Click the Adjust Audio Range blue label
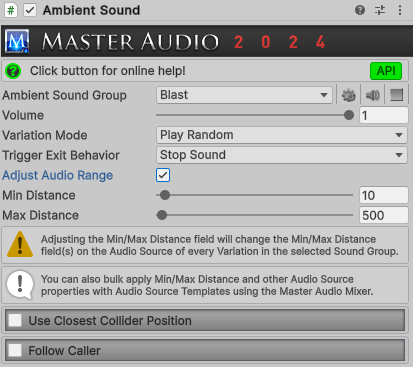Viewport: 413px width, 367px height. [x=58, y=175]
